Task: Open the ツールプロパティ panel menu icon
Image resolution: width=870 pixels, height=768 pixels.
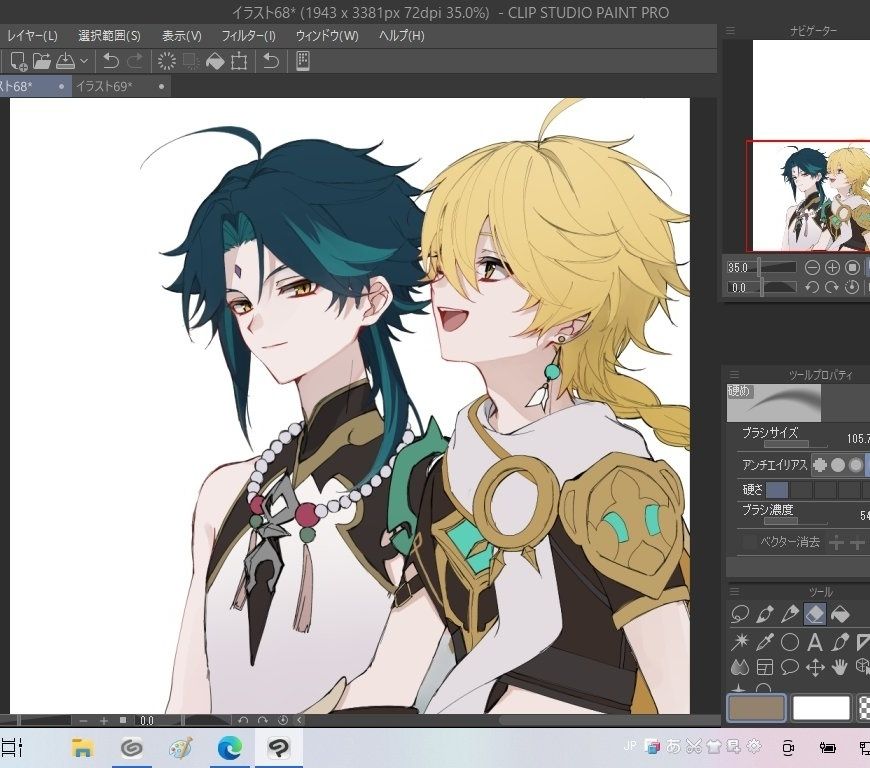Action: [x=734, y=375]
